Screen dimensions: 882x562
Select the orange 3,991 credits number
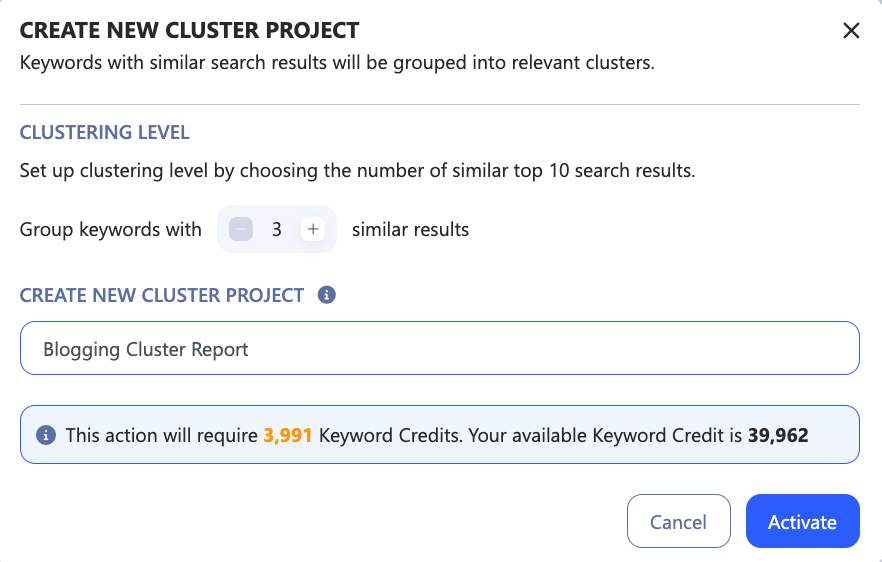[287, 435]
